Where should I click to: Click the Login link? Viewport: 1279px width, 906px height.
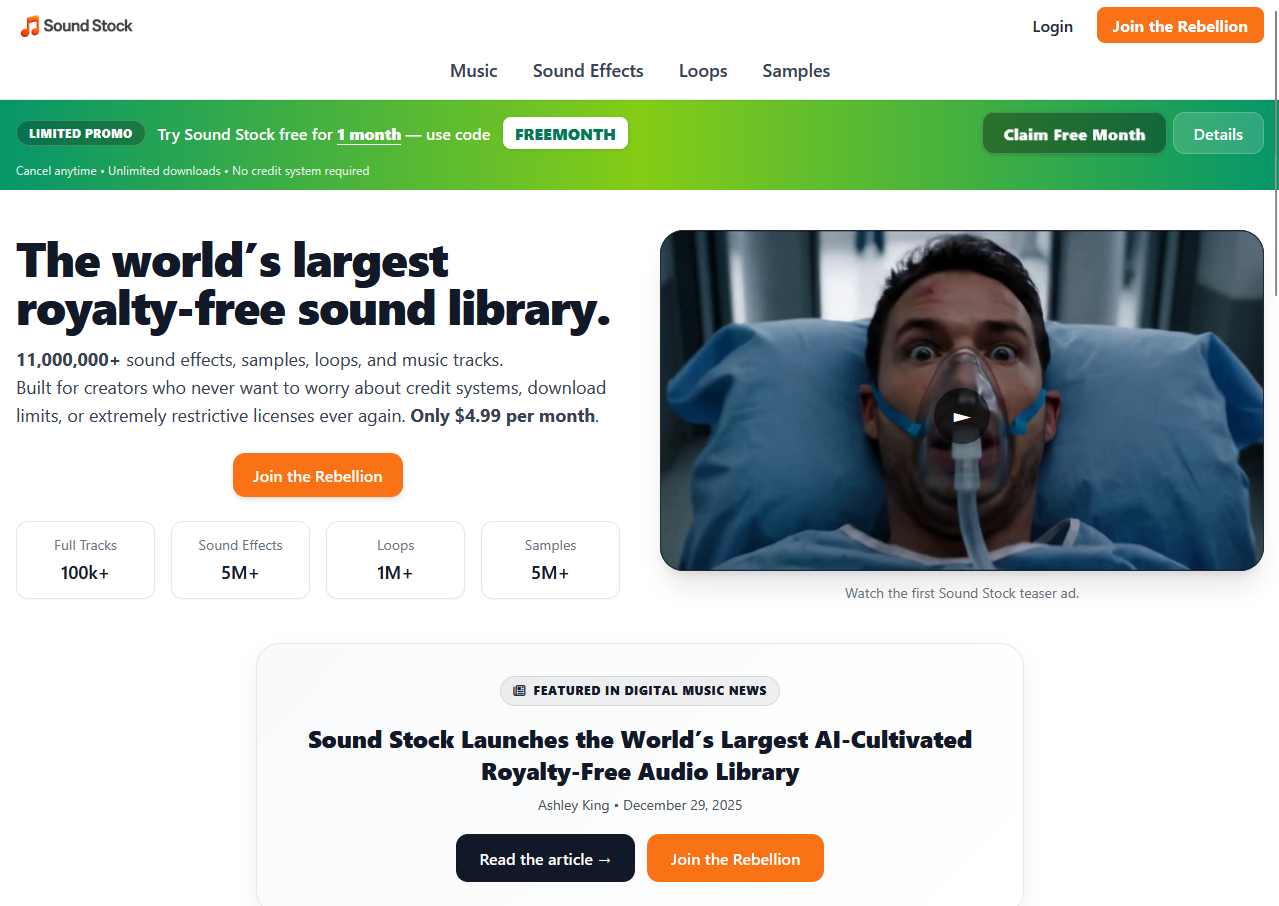(1052, 26)
